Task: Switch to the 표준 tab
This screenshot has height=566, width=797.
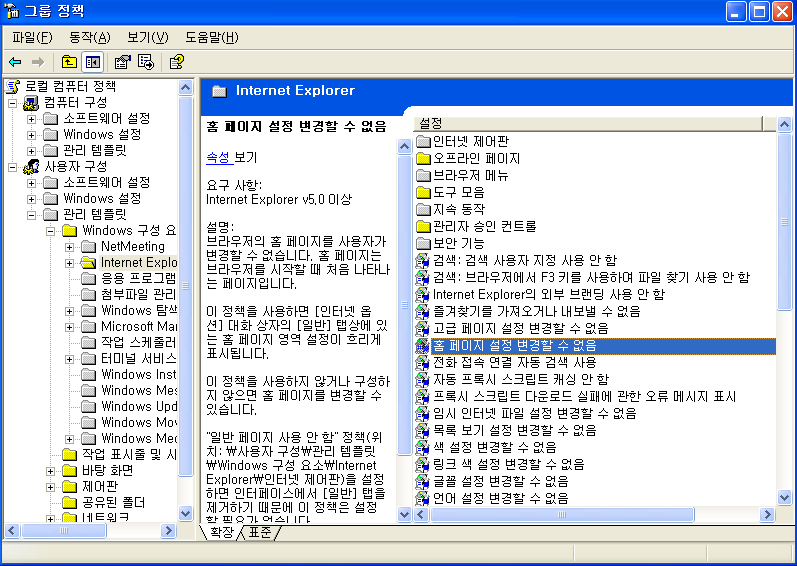Action: tap(260, 532)
